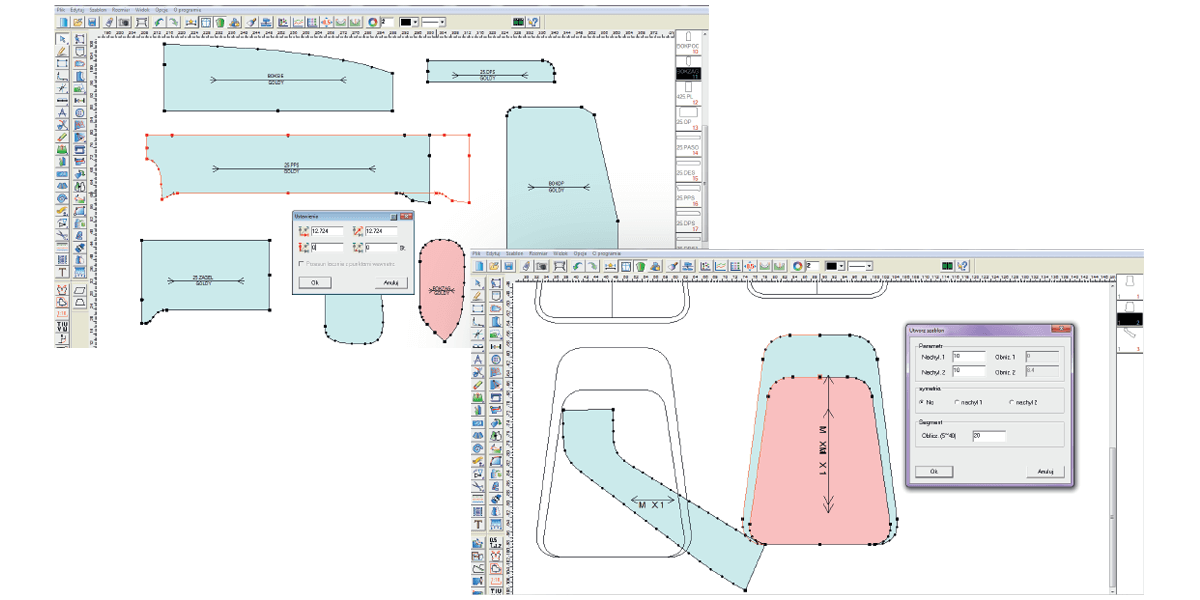Select the 'nachyl 1' symmetry radio button
The width and height of the screenshot is (1200, 600).
958,402
